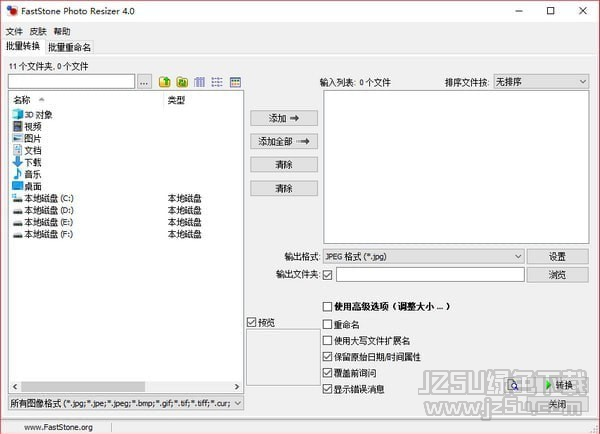Click the 添加全部 button
The width and height of the screenshot is (600, 434).
coord(284,142)
